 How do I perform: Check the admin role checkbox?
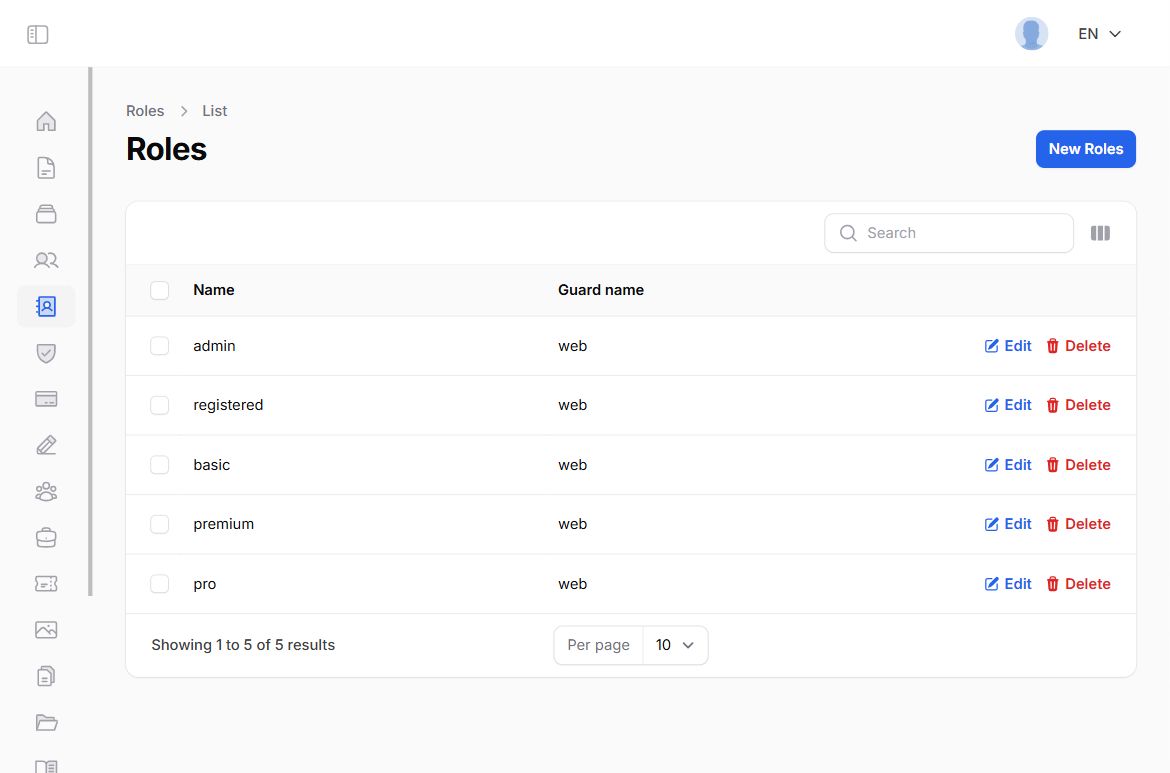(160, 346)
